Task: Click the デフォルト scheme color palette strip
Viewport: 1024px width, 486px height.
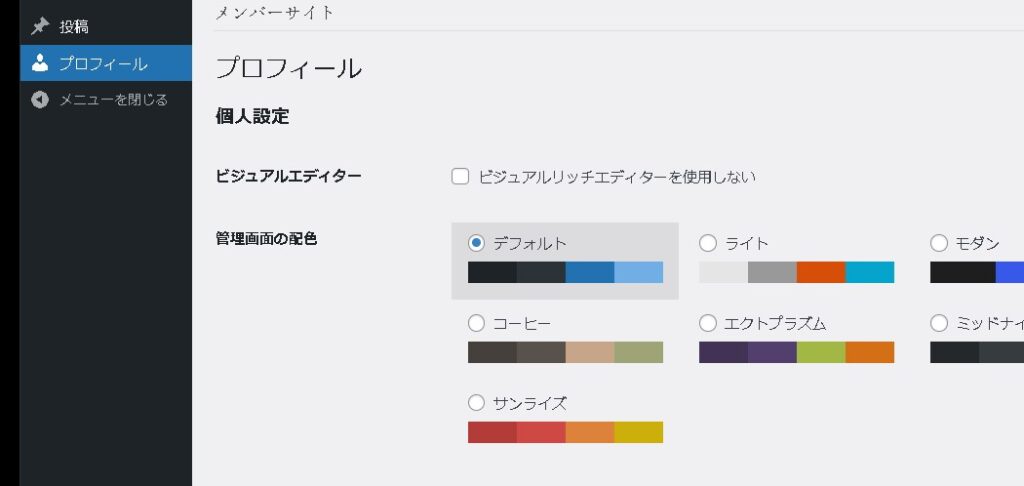Action: [565, 272]
